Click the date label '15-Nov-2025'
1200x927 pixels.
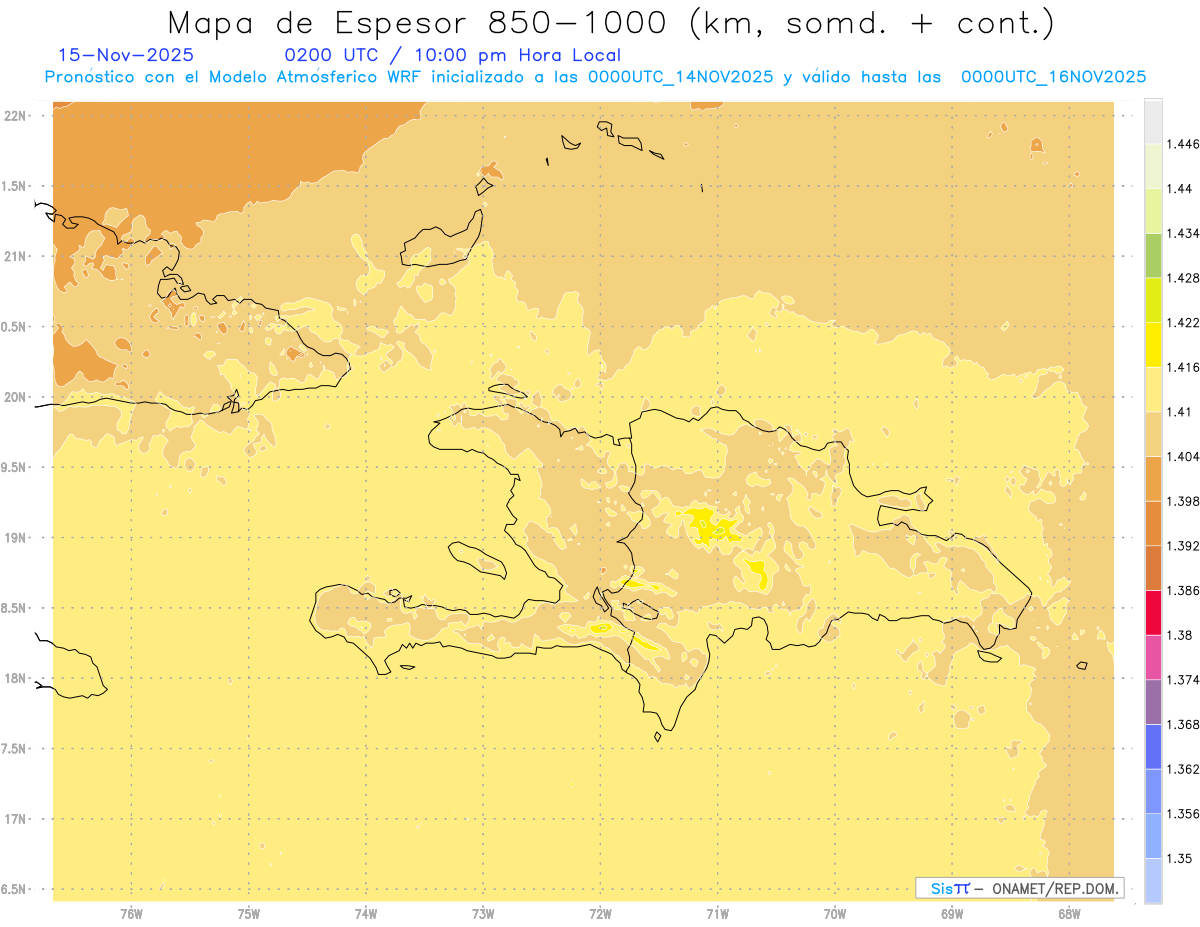(126, 55)
